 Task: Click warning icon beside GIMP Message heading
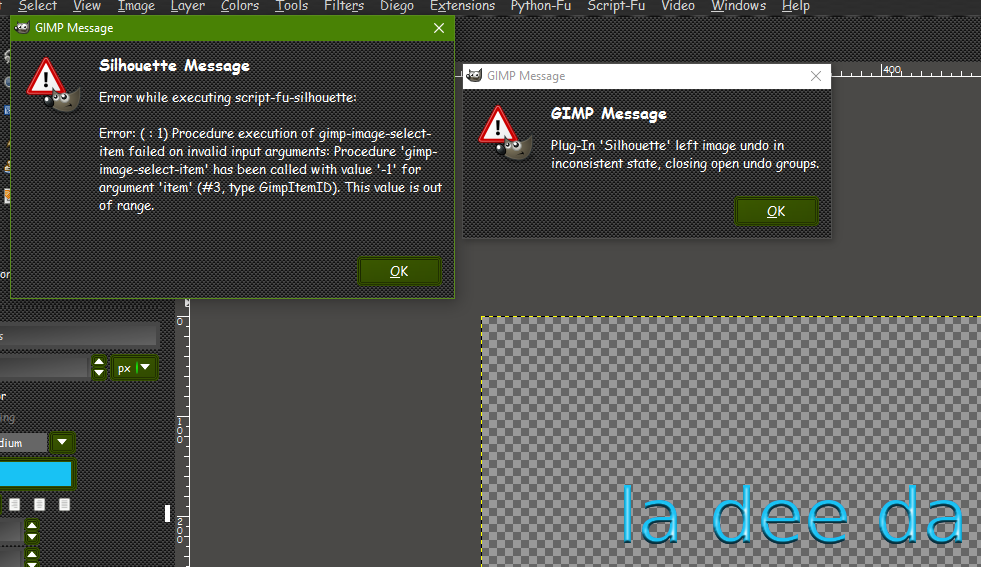(504, 133)
